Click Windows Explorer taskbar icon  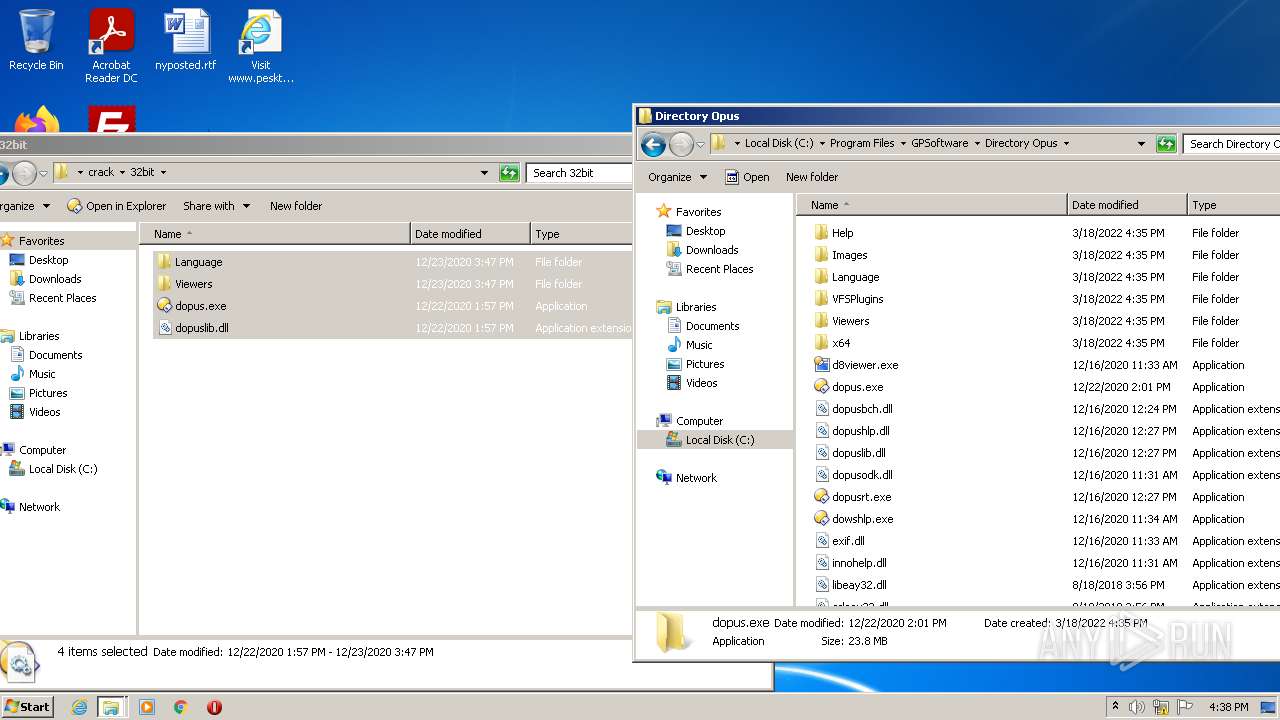[x=111, y=707]
